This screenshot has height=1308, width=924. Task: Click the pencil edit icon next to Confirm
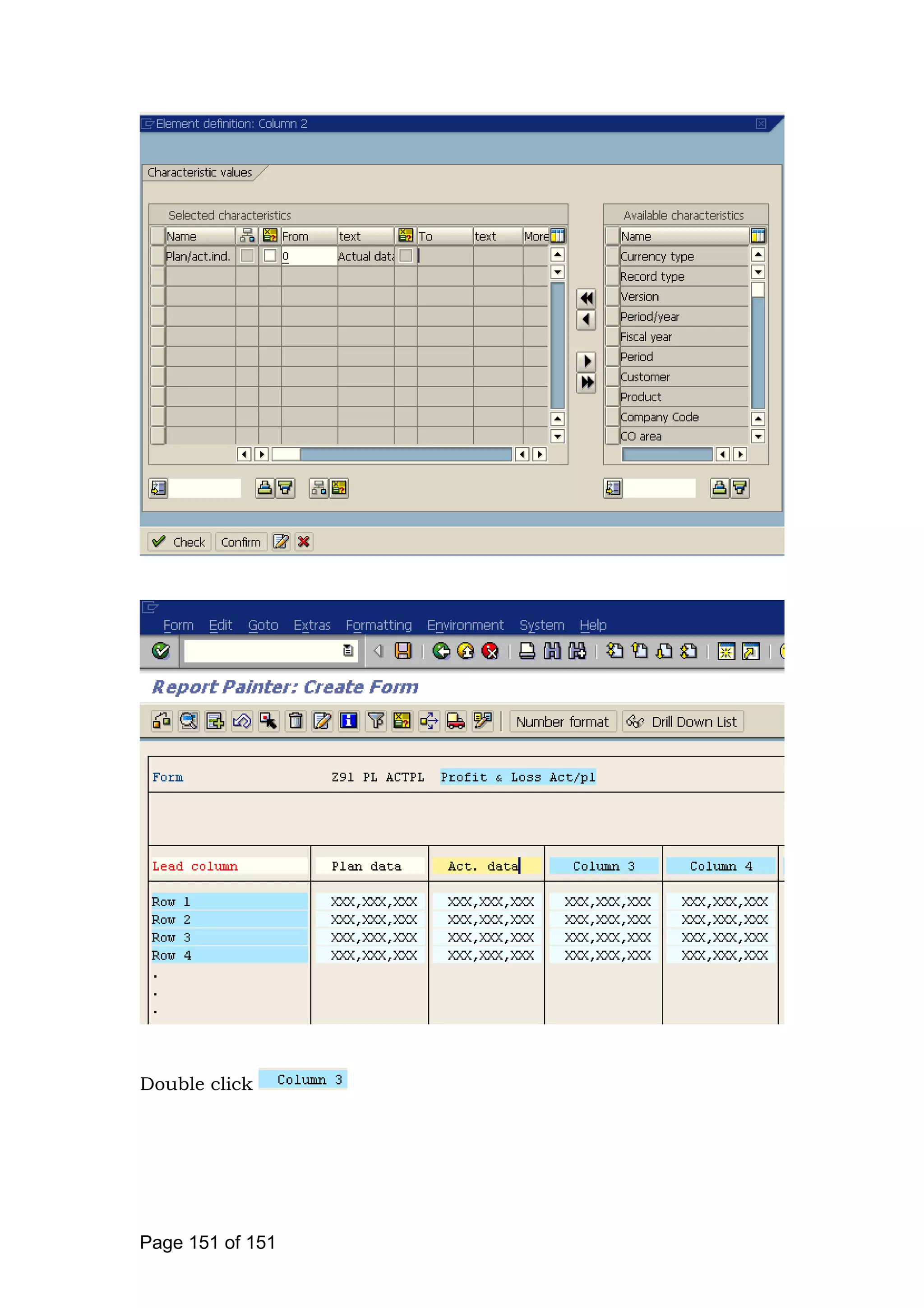pyautogui.click(x=281, y=542)
